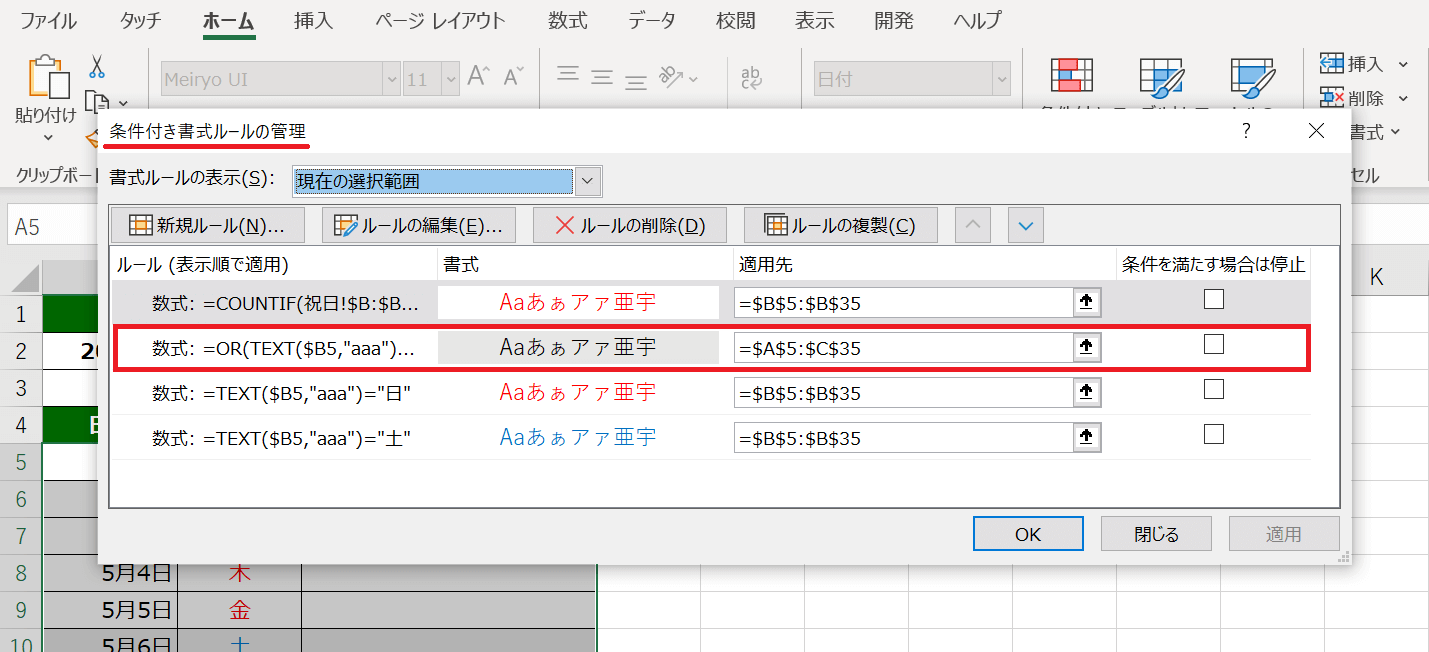
Task: Click the Edit Rule (ルールの編集) button
Action: pyautogui.click(x=418, y=225)
